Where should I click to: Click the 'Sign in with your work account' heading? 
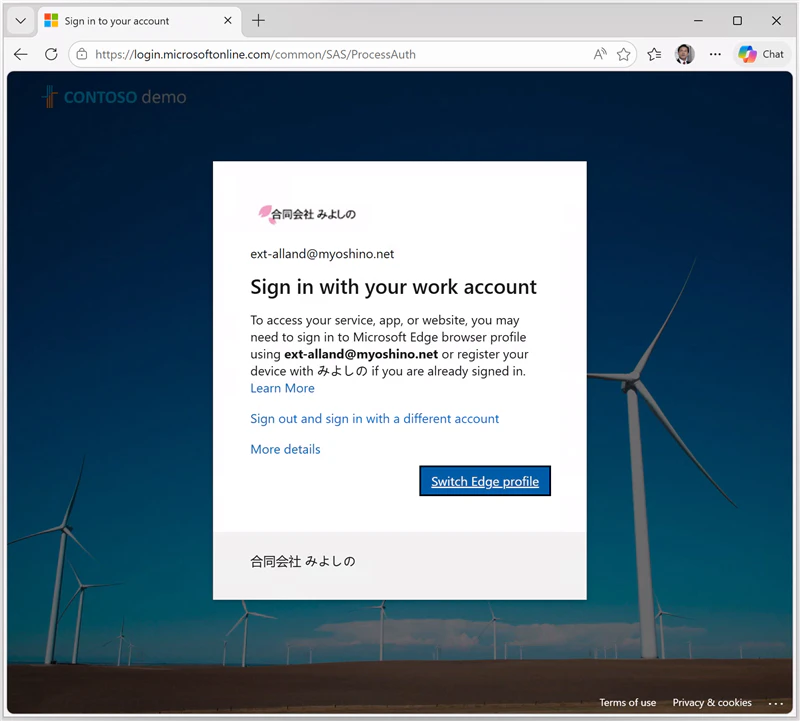pyautogui.click(x=393, y=287)
